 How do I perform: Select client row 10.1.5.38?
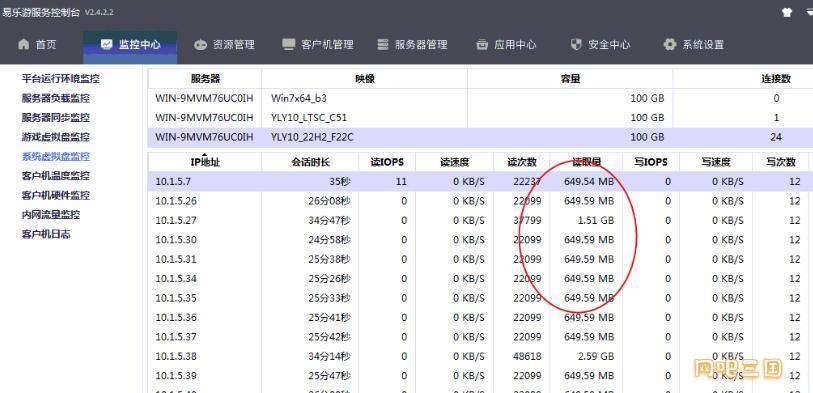point(481,356)
